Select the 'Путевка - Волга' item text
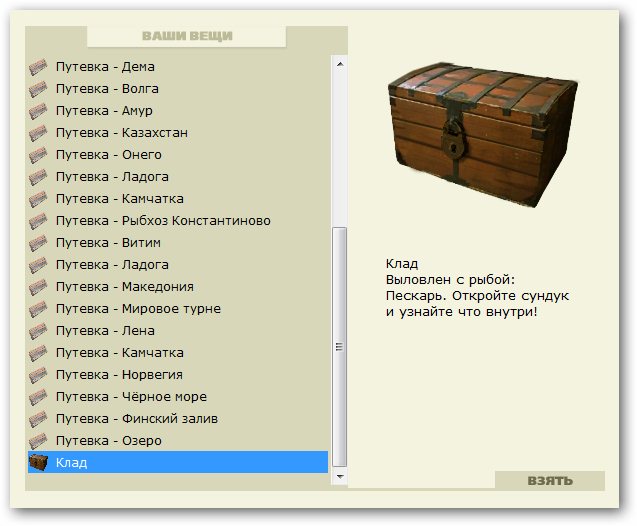The height and width of the screenshot is (526, 637). tap(107, 89)
